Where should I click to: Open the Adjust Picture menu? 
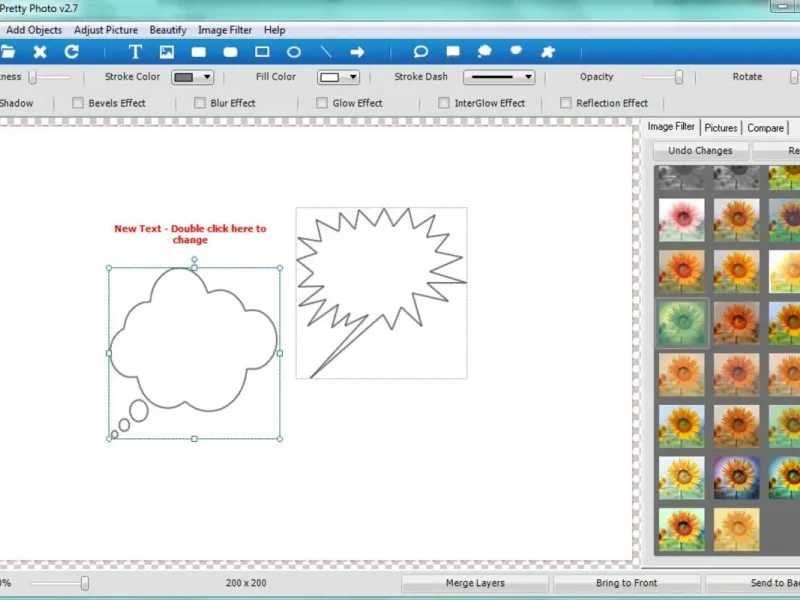(106, 30)
